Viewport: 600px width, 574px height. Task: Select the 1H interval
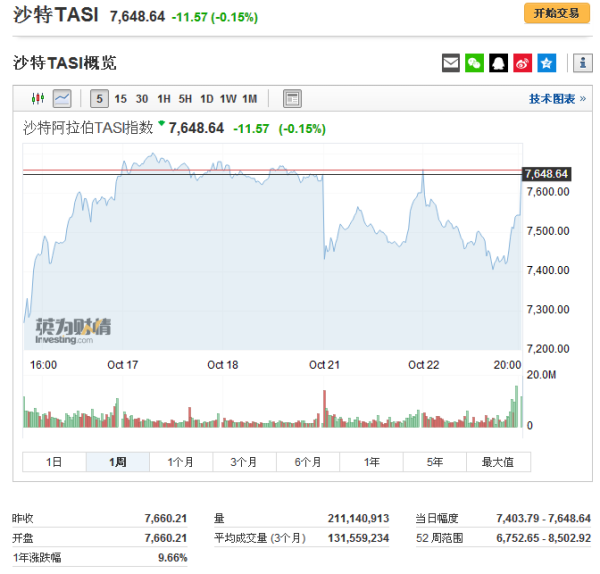164,99
